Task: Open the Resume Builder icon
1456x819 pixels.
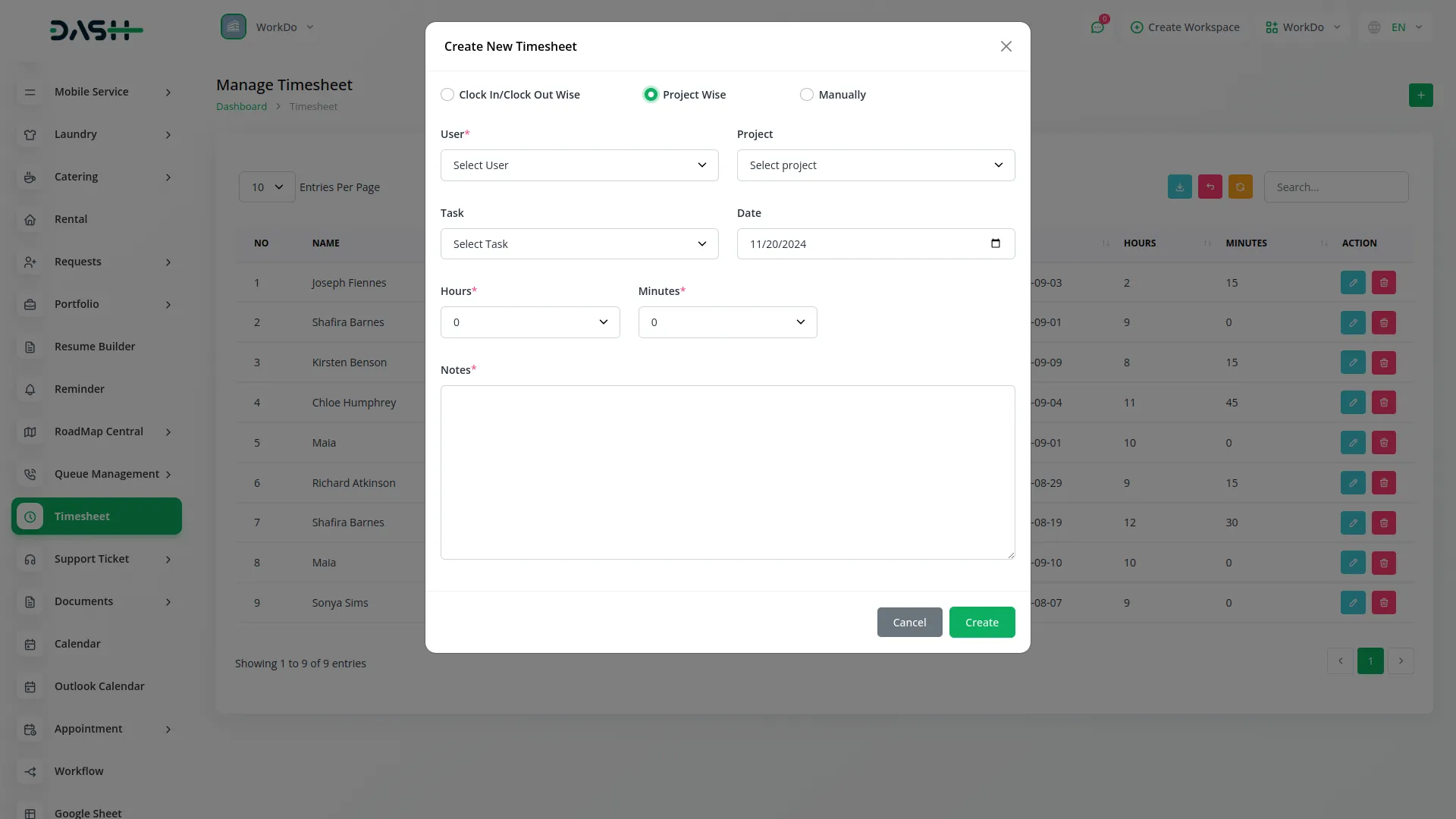Action: pyautogui.click(x=30, y=347)
